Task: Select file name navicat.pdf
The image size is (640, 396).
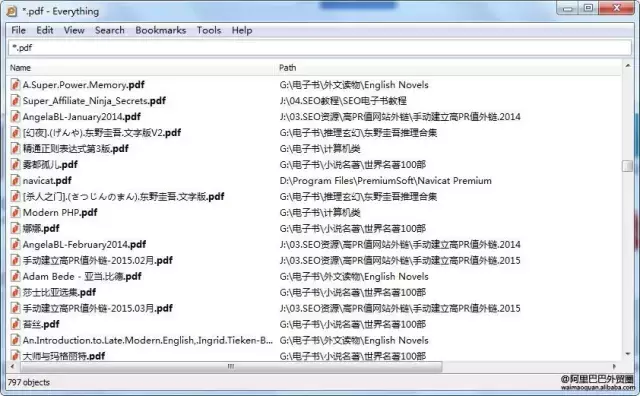Action: (x=47, y=180)
